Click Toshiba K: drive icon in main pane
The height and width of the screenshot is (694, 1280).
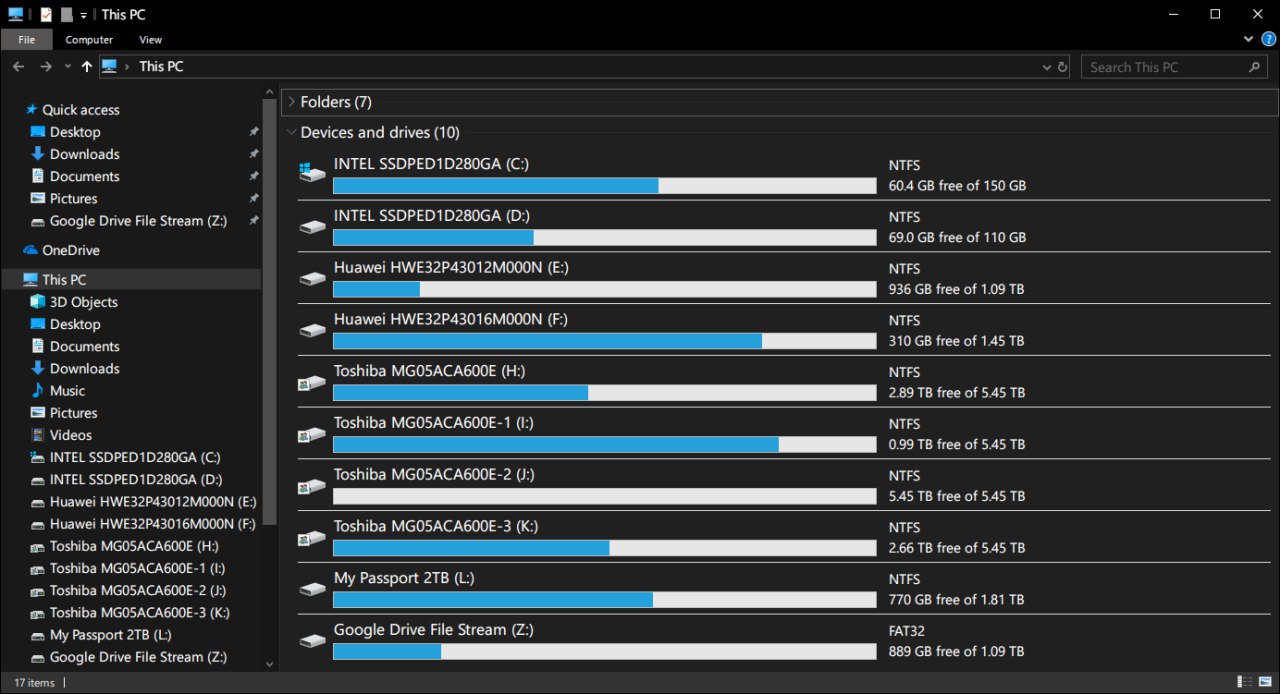click(313, 538)
